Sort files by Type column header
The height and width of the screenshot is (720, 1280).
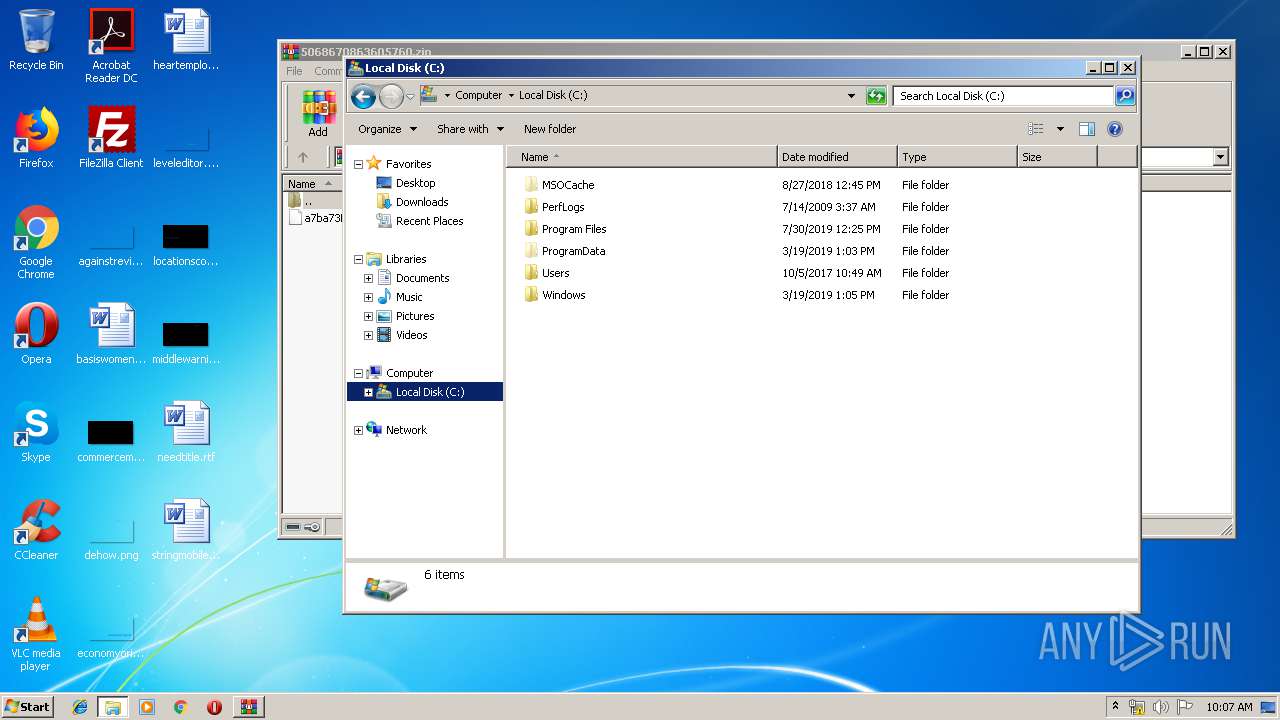957,157
